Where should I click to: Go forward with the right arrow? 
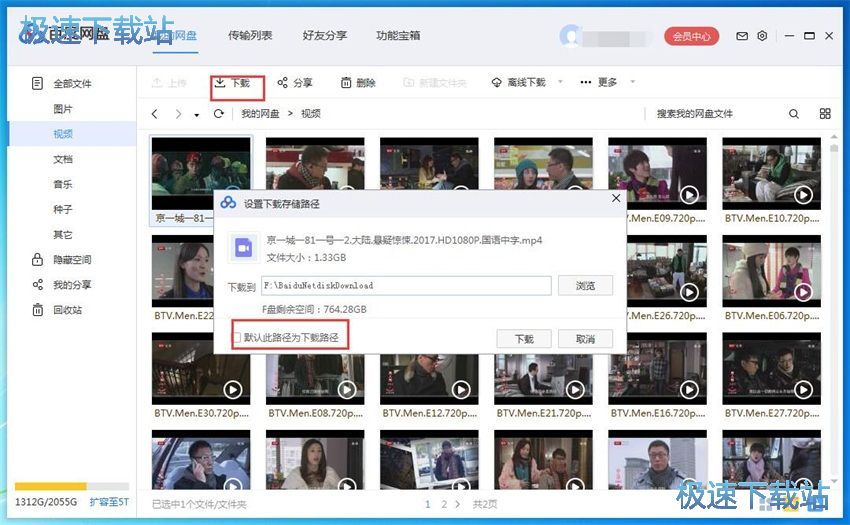pos(178,114)
